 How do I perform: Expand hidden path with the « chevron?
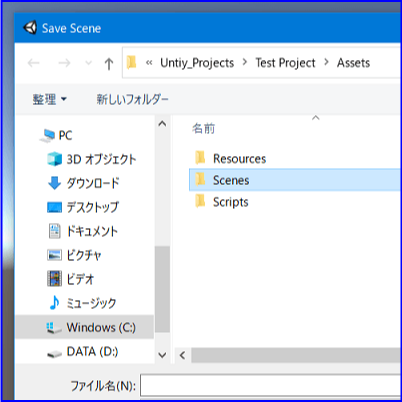149,63
